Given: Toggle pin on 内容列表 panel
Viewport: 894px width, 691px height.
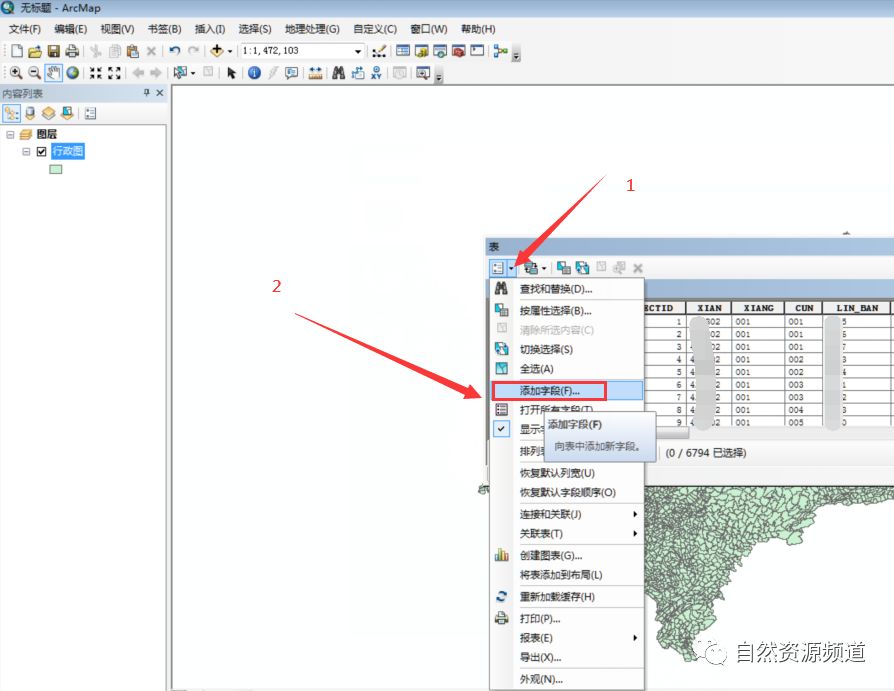Looking at the screenshot, I should pos(147,92).
